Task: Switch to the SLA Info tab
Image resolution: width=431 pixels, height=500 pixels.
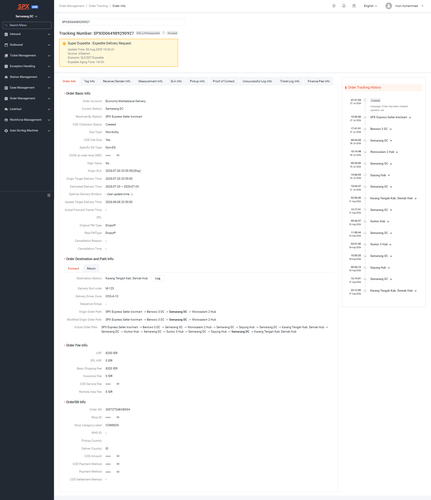Action: click(176, 81)
